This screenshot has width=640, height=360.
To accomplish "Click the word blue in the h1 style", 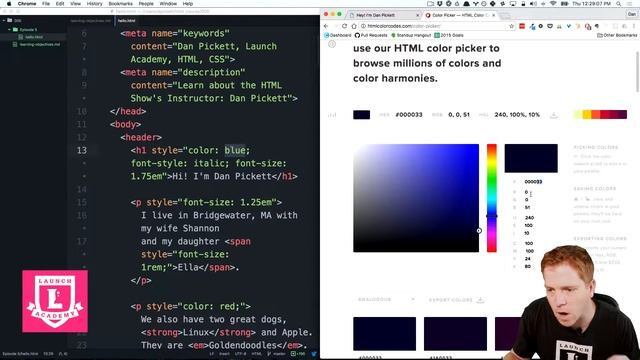I will tap(235, 150).
